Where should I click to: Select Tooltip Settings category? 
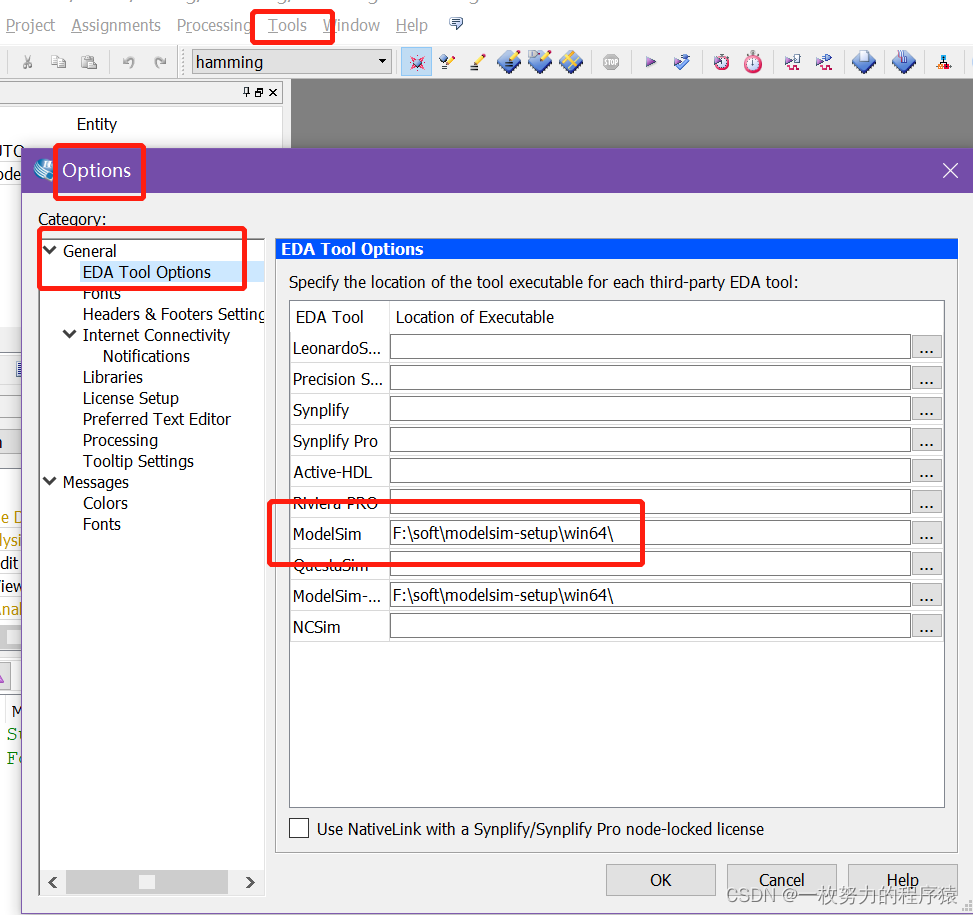point(138,462)
